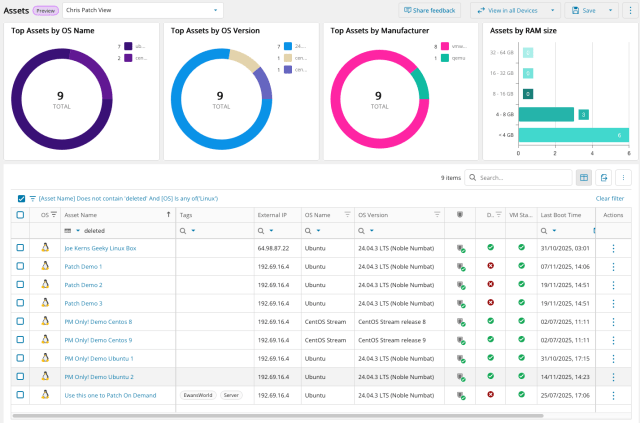Click Linux penguin icon for Patch Demo 2

pyautogui.click(x=45, y=285)
